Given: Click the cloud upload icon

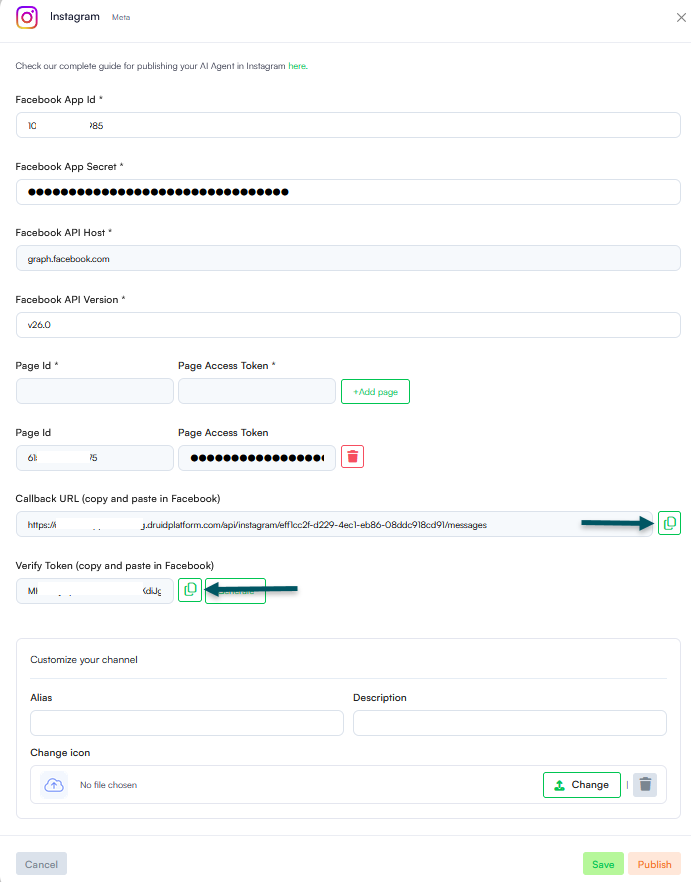Looking at the screenshot, I should click(x=54, y=785).
